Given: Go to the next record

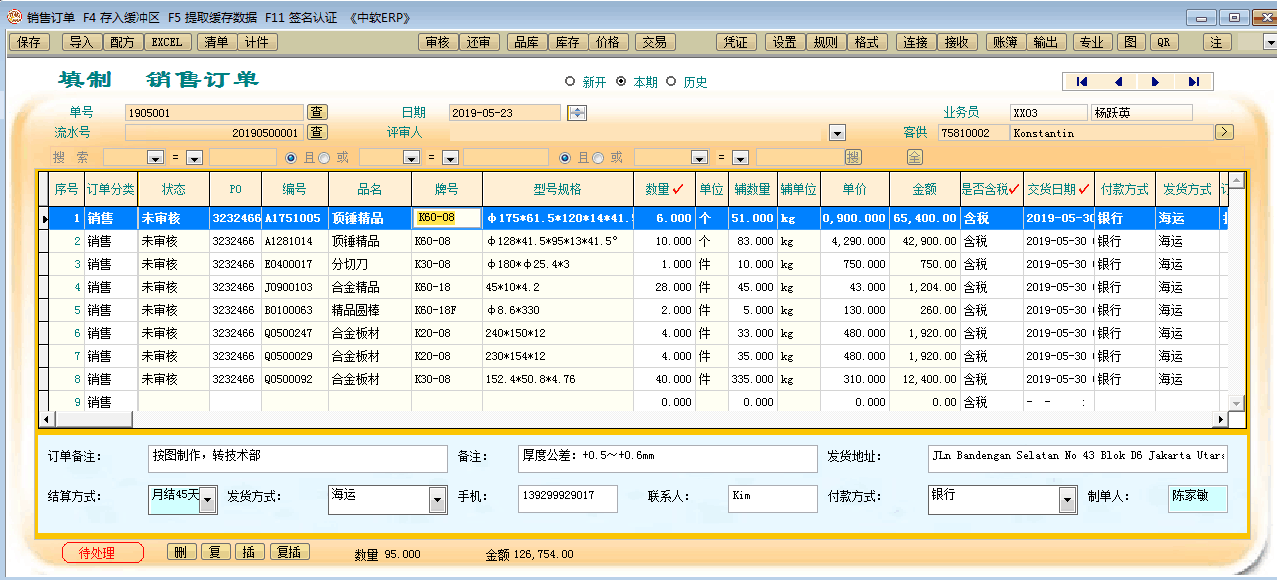Looking at the screenshot, I should point(1155,82).
